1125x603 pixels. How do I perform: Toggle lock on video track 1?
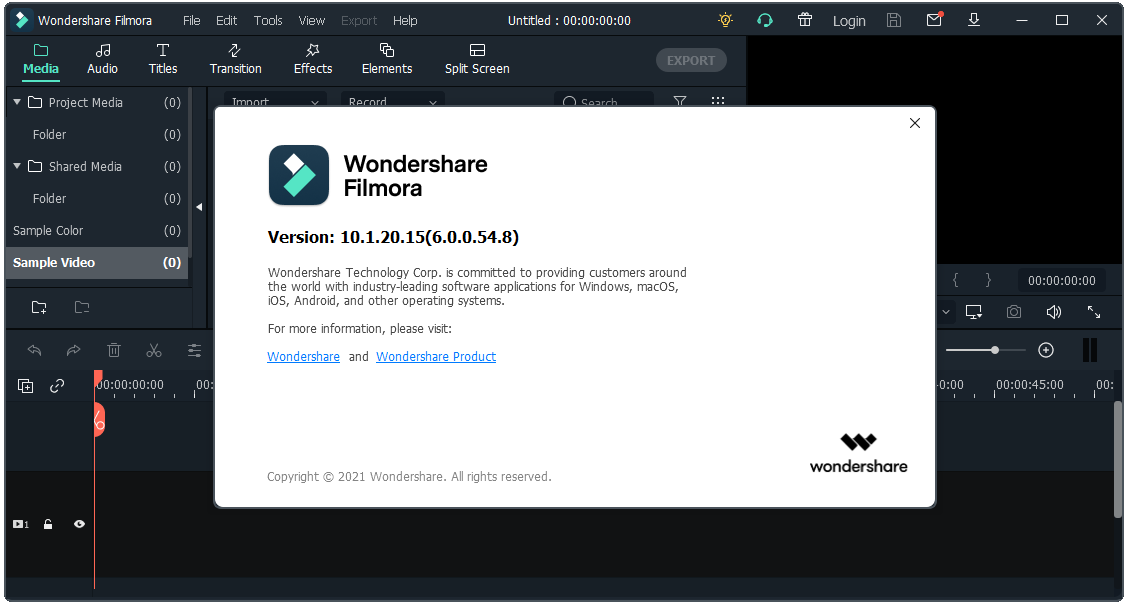coord(48,524)
